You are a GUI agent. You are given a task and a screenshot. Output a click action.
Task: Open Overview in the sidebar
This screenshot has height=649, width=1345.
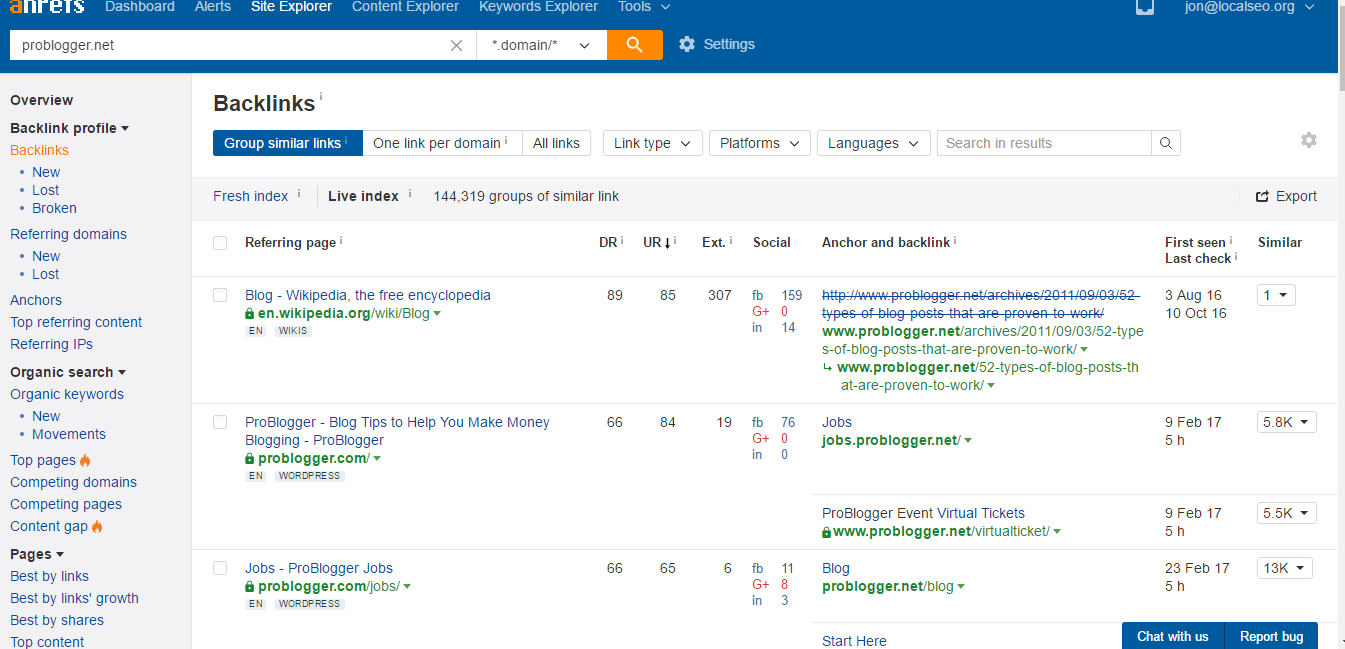(x=42, y=100)
